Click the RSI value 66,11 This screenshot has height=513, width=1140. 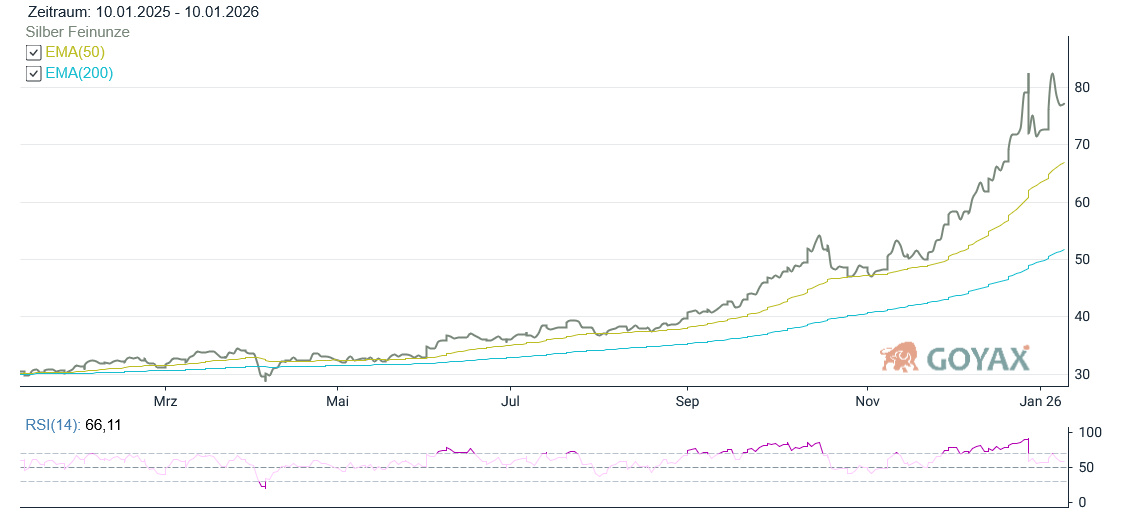tap(104, 425)
